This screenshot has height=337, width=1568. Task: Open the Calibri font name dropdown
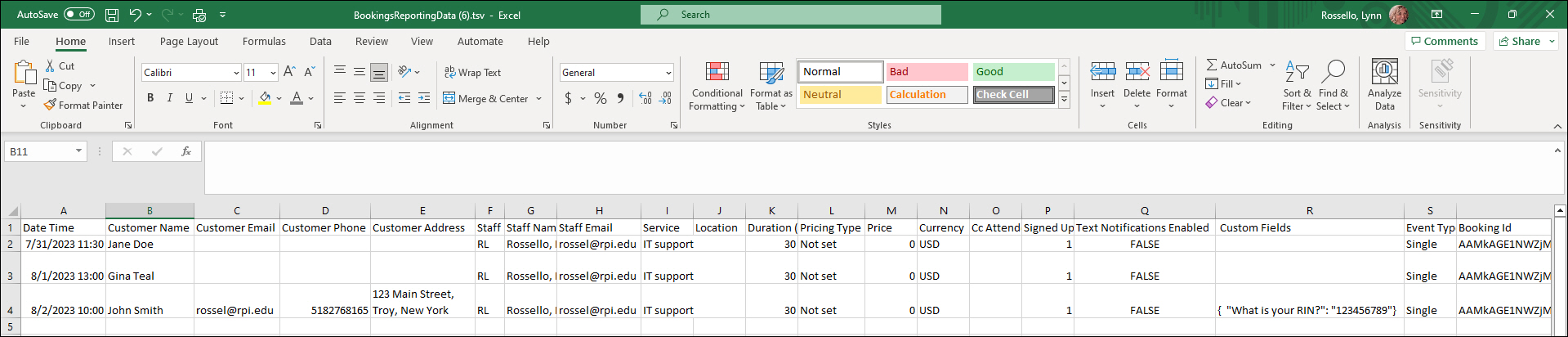tap(236, 73)
